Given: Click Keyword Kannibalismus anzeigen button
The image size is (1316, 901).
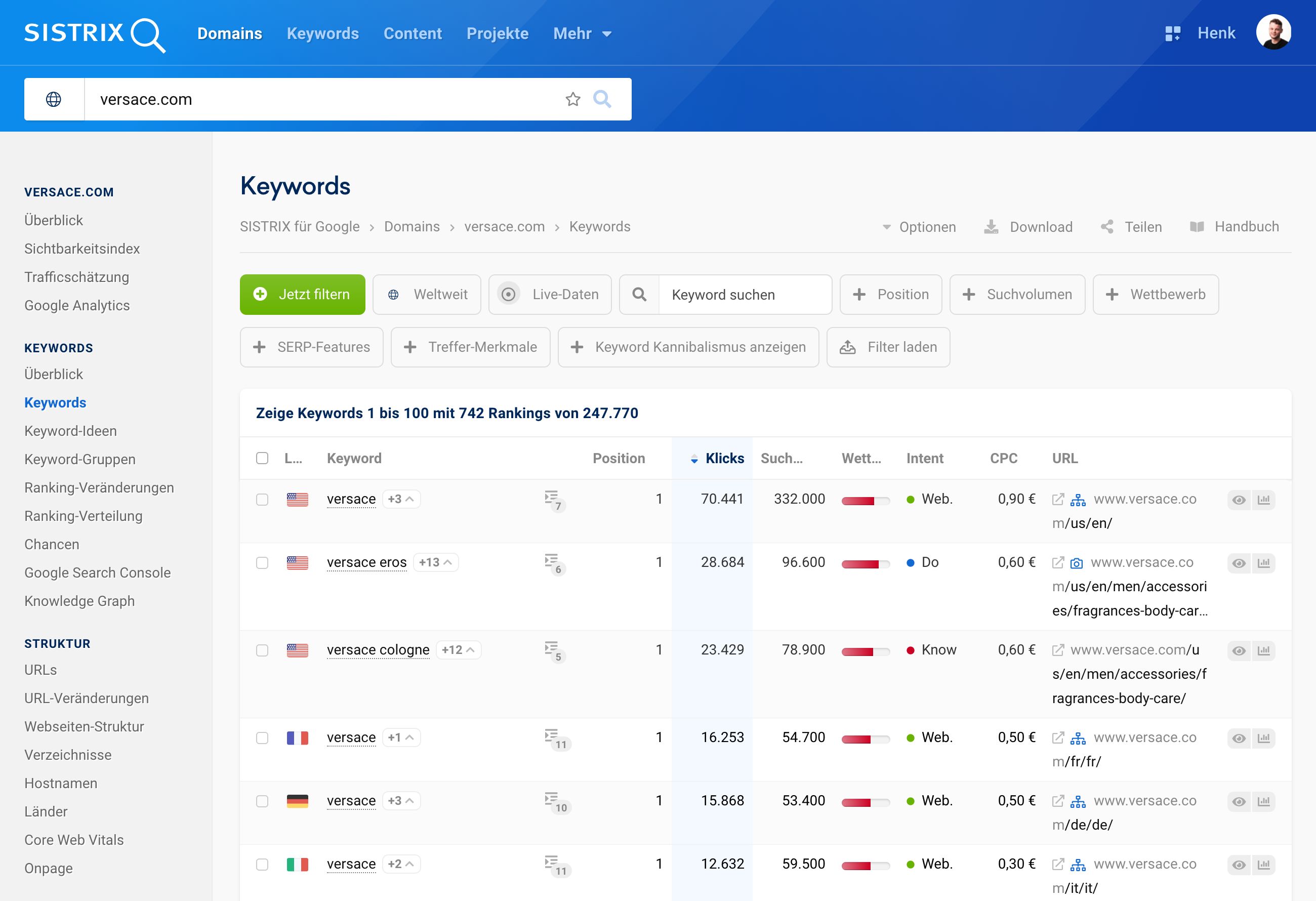Looking at the screenshot, I should 688,347.
